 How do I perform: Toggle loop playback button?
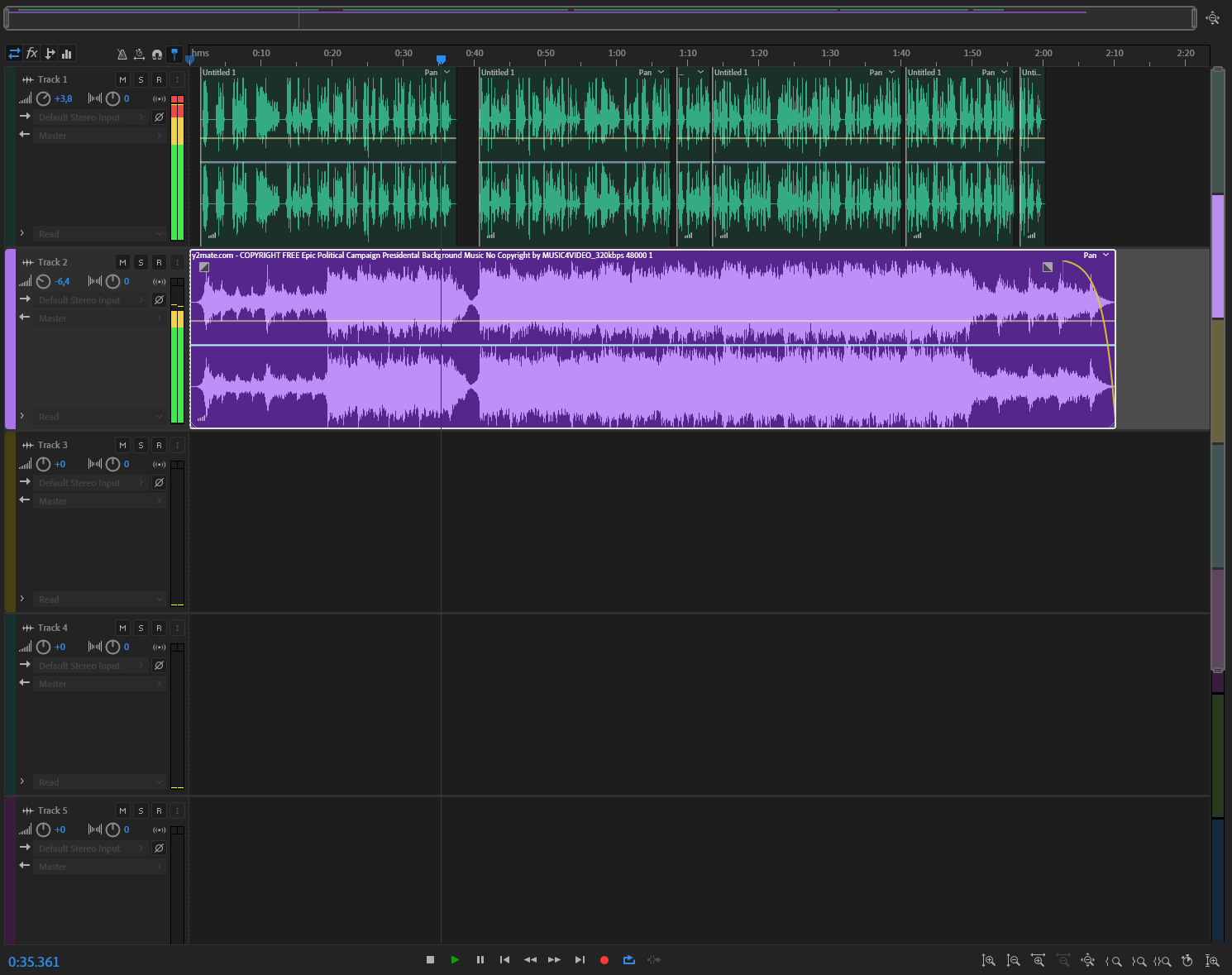[629, 960]
